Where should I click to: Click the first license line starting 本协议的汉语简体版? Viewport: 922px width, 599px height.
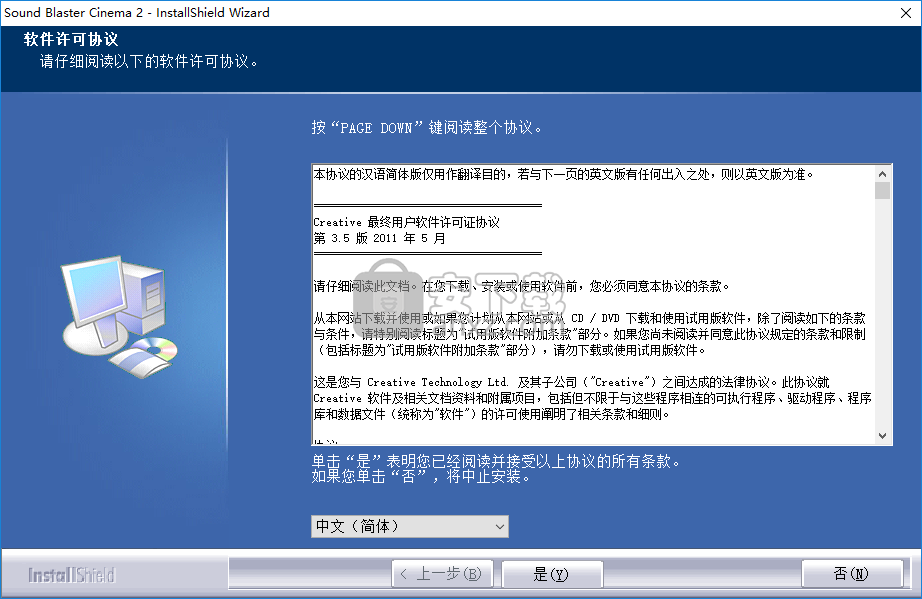click(563, 174)
